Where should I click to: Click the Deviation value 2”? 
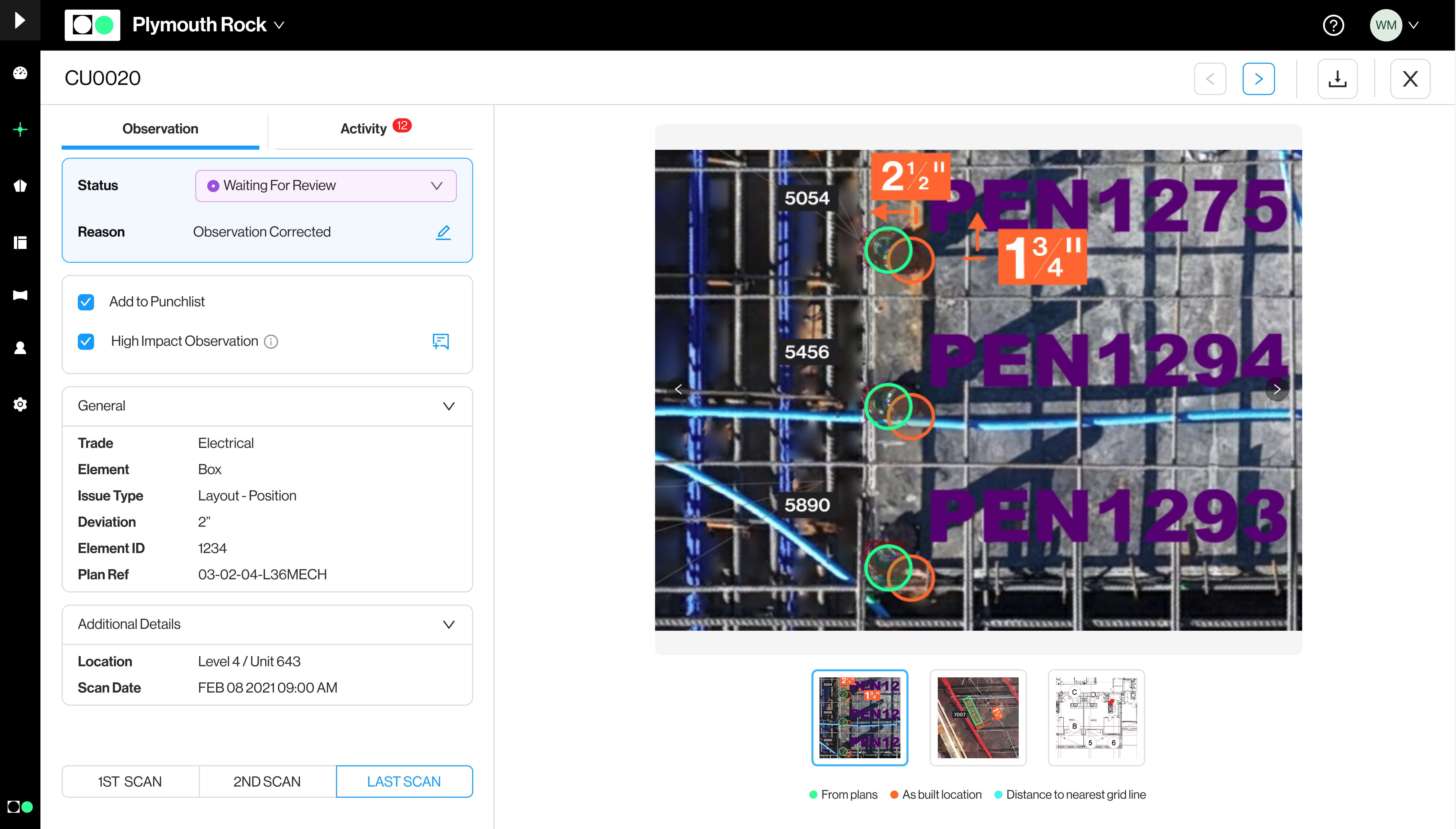(204, 522)
